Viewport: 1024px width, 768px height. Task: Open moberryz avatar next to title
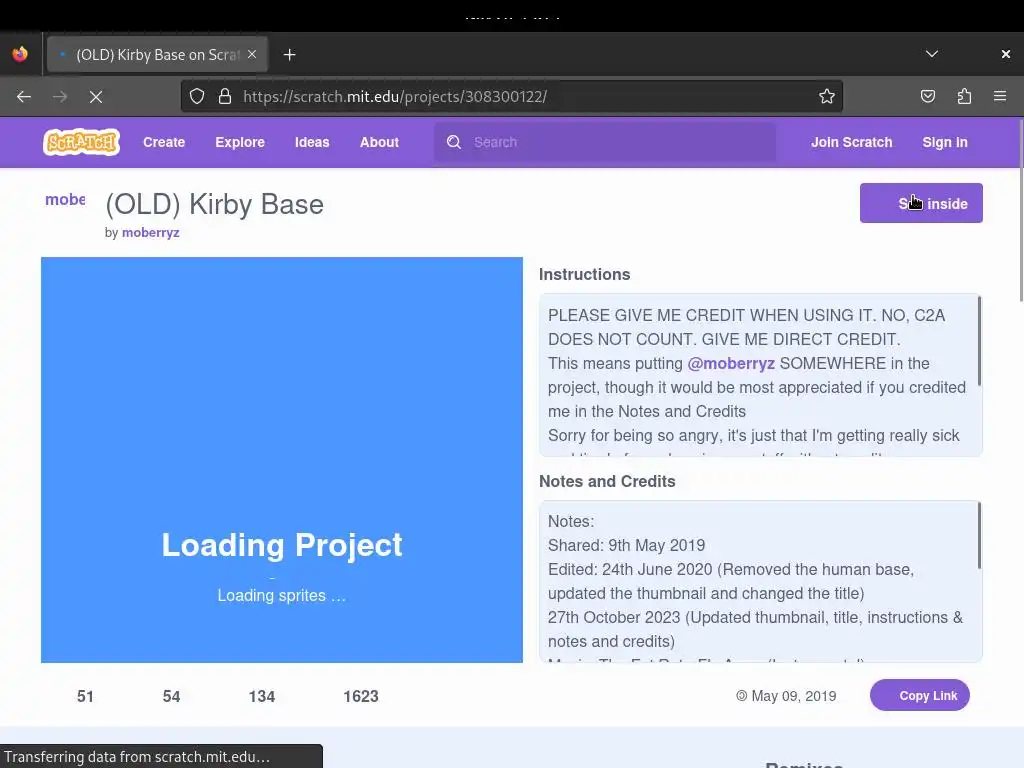(65, 200)
